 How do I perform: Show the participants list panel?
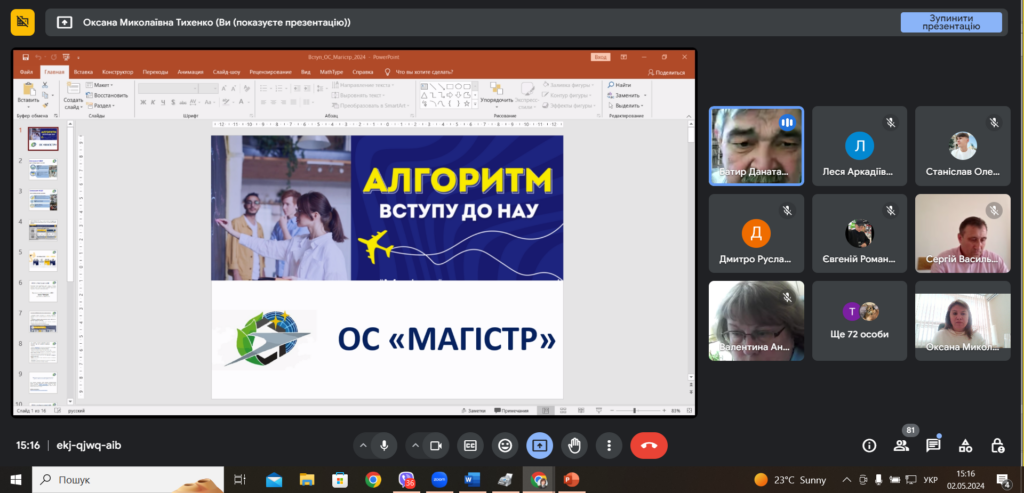click(902, 445)
